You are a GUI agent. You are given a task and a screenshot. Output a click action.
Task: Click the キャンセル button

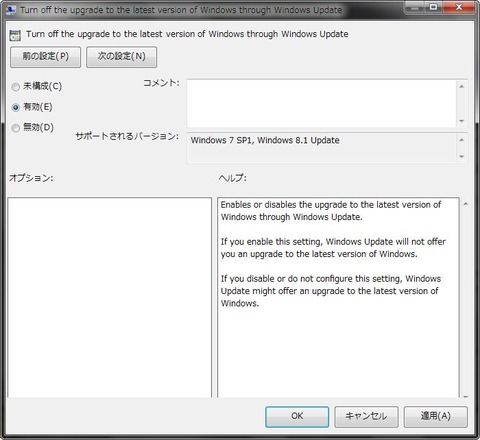coord(366,416)
